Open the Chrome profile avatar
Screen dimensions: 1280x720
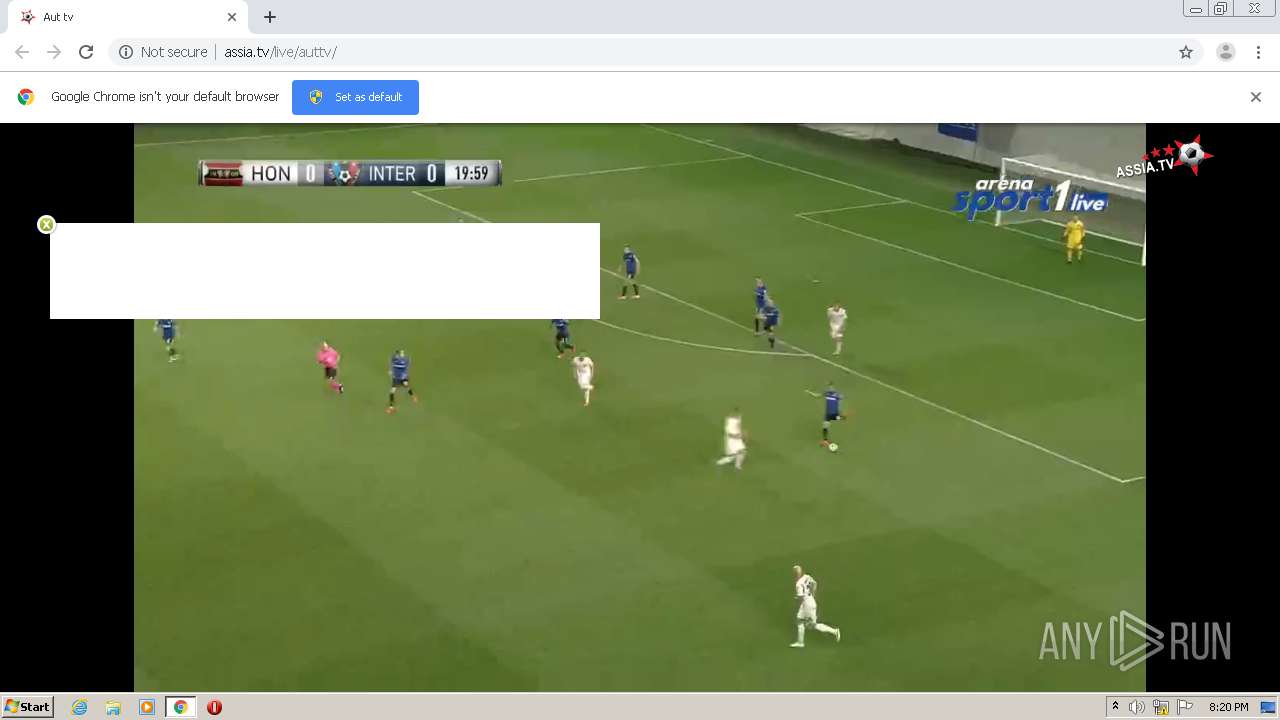[x=1226, y=52]
